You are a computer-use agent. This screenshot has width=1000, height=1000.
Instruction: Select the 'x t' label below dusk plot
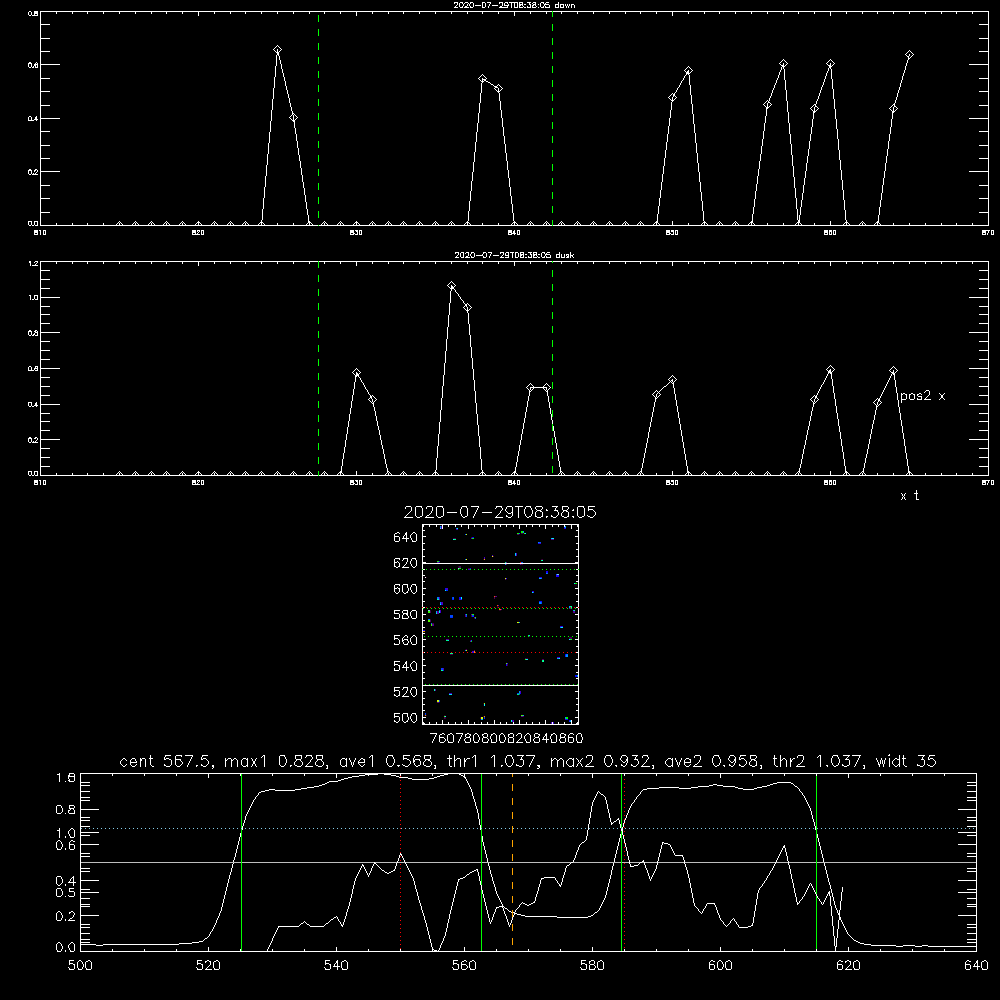point(909,496)
